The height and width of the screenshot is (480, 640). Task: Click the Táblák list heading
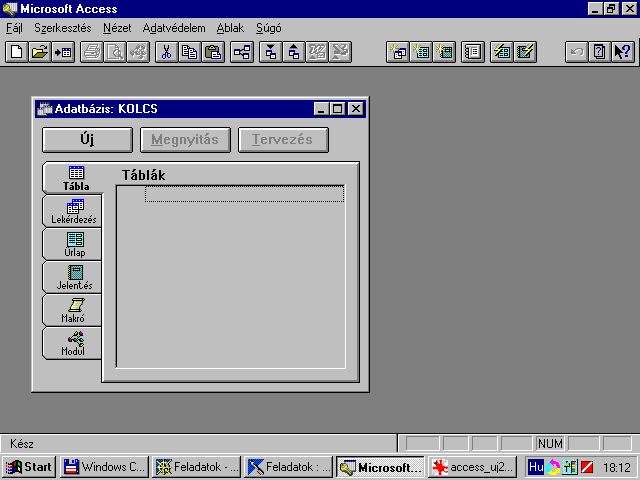[143, 176]
